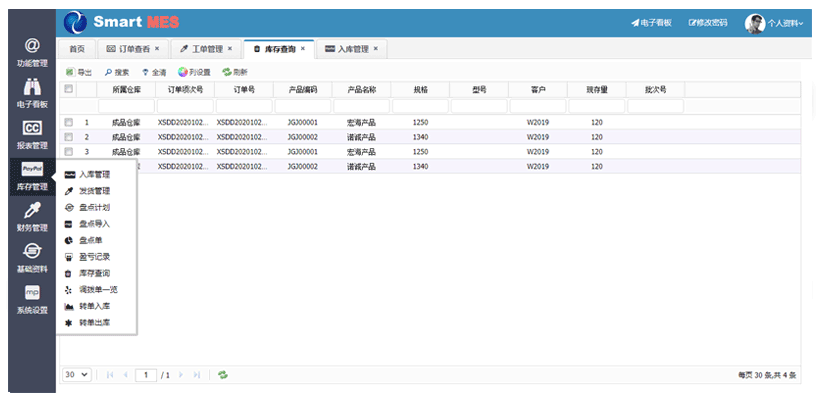The image size is (816, 400).
Task: Tick the select-all checkbox in table header
Action: pyautogui.click(x=69, y=89)
